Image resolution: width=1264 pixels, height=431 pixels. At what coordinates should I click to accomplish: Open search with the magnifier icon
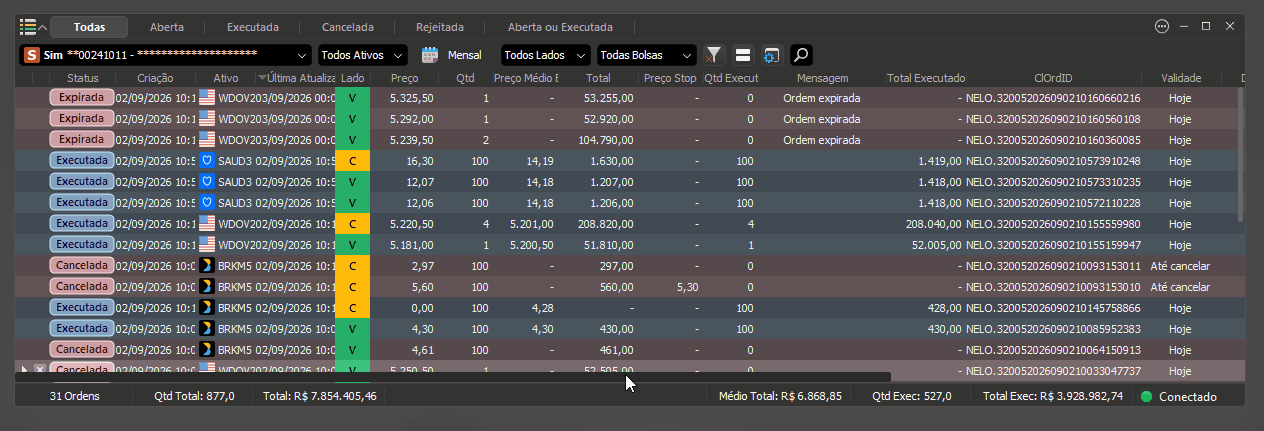tap(801, 55)
